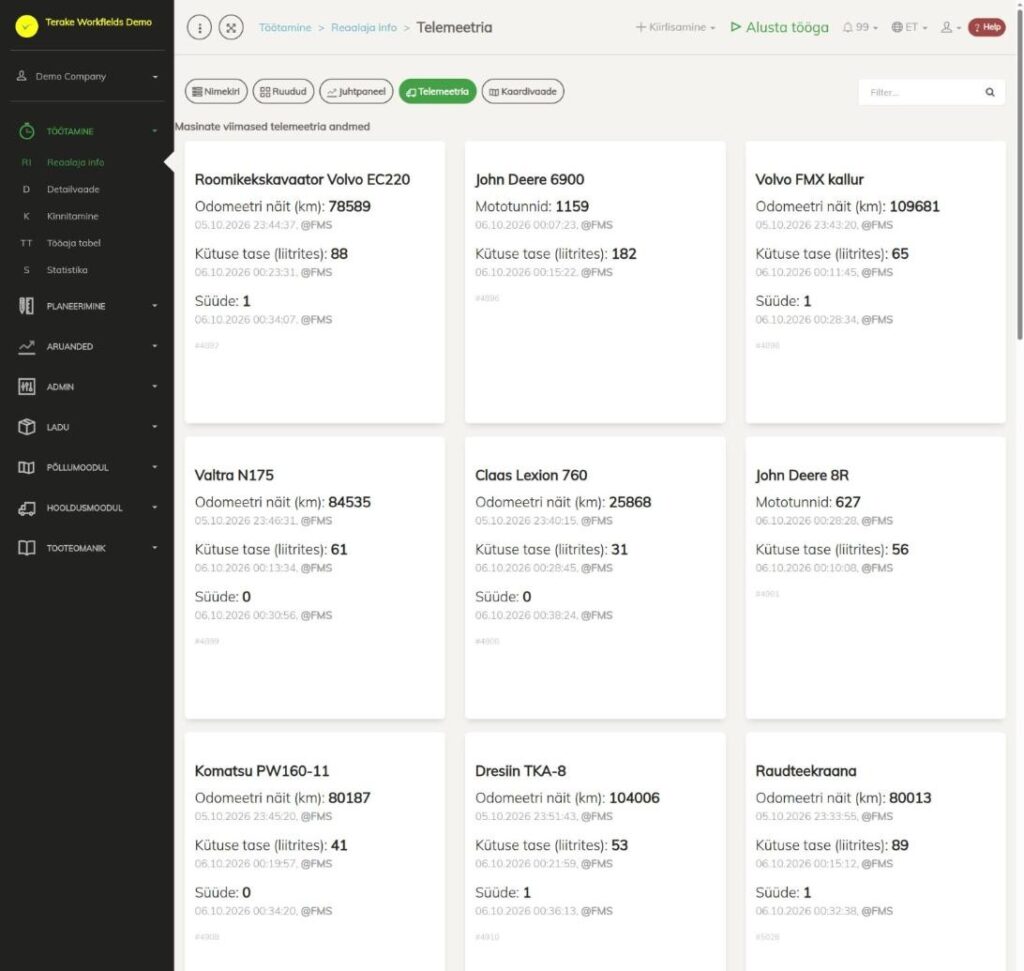This screenshot has width=1024, height=971.
Task: Open the user profile menu icon
Action: click(x=950, y=27)
